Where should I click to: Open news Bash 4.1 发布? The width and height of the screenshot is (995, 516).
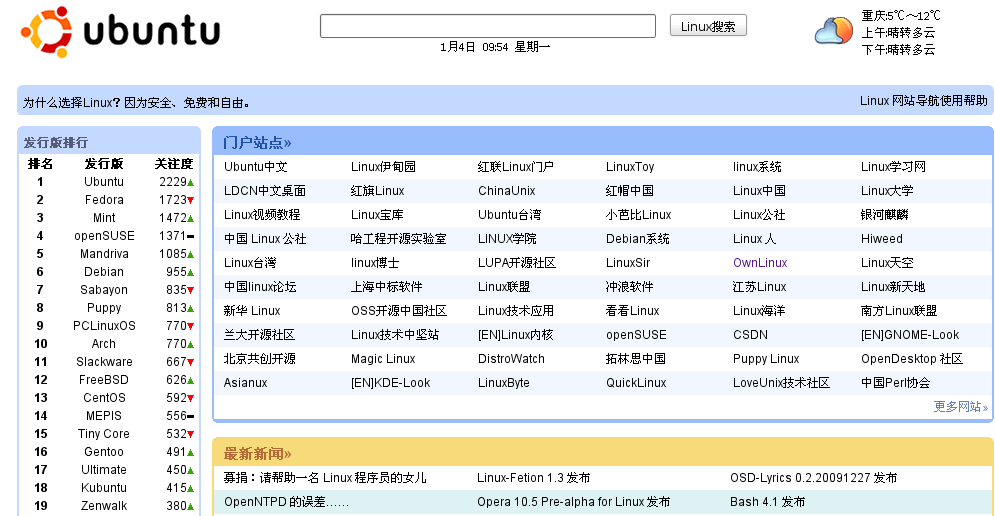tap(768, 501)
